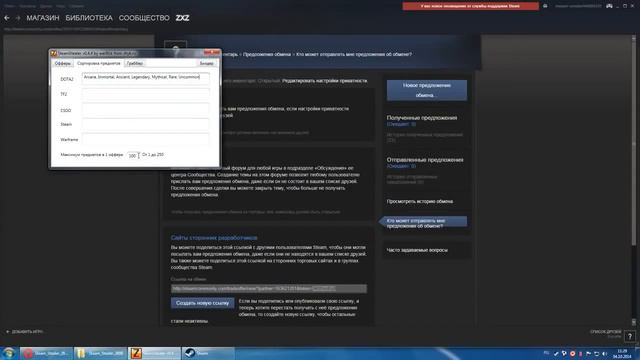Viewport: 640px width, 360px height.
Task: Click the trade URL text field
Action: (269, 289)
